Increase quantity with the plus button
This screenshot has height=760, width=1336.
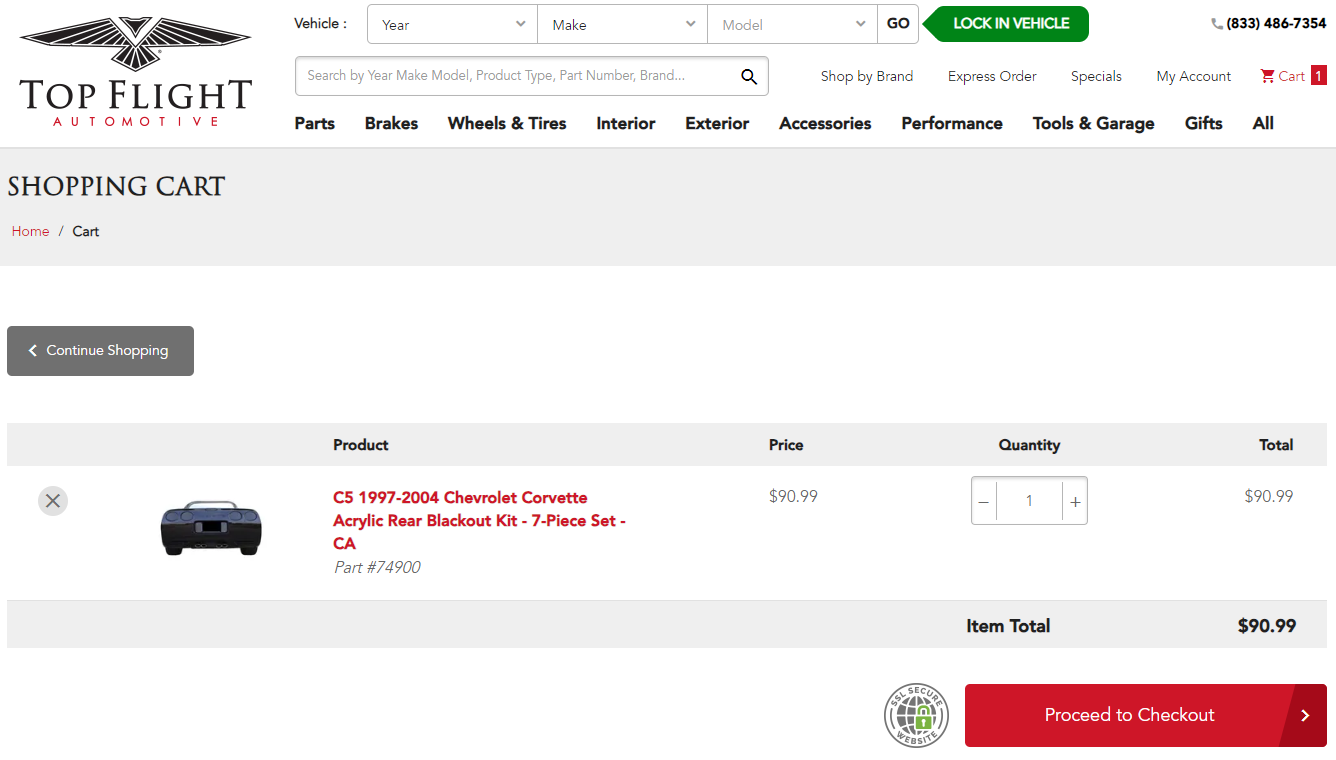pos(1075,501)
